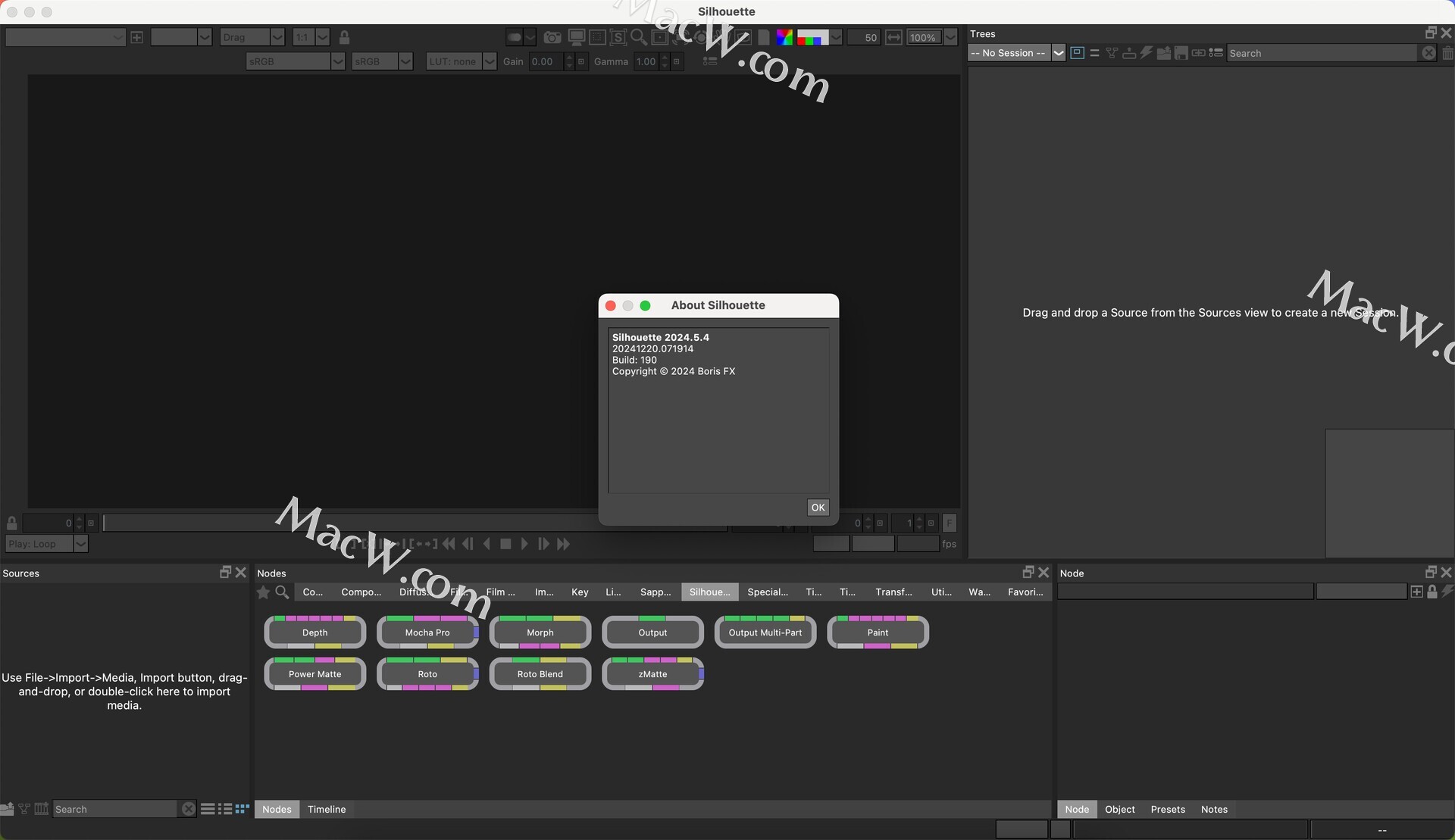This screenshot has height=840, width=1455.
Task: Click the Trees search field
Action: click(1322, 53)
